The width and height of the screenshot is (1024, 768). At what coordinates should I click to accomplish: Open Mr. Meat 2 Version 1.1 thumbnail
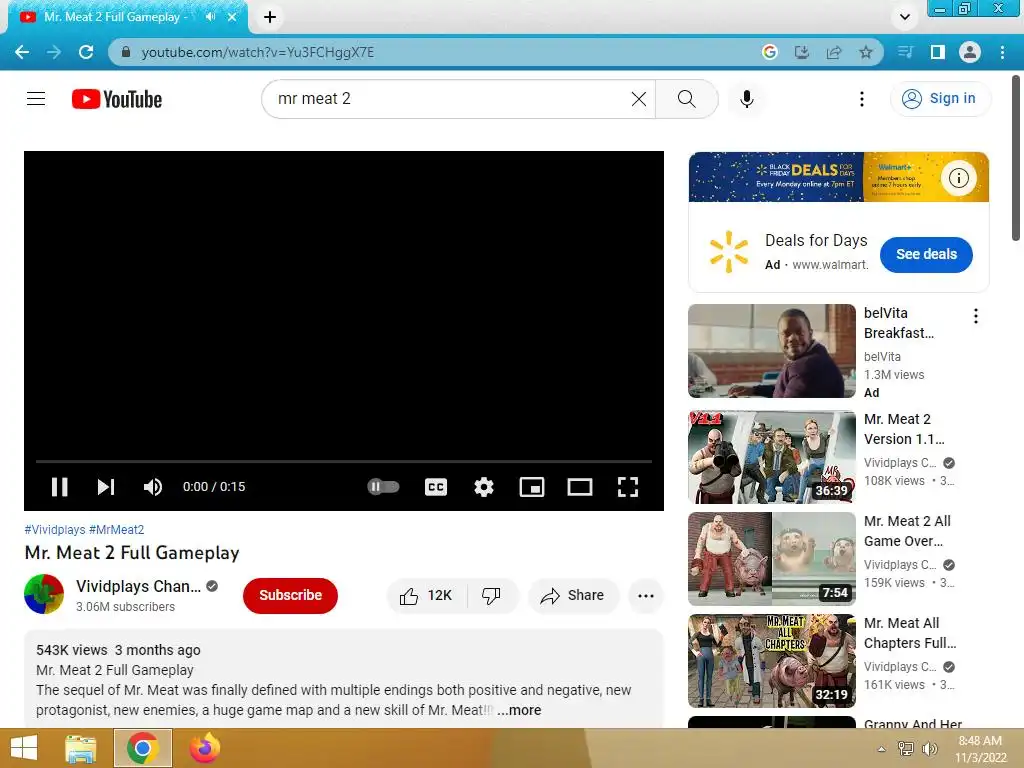point(772,457)
